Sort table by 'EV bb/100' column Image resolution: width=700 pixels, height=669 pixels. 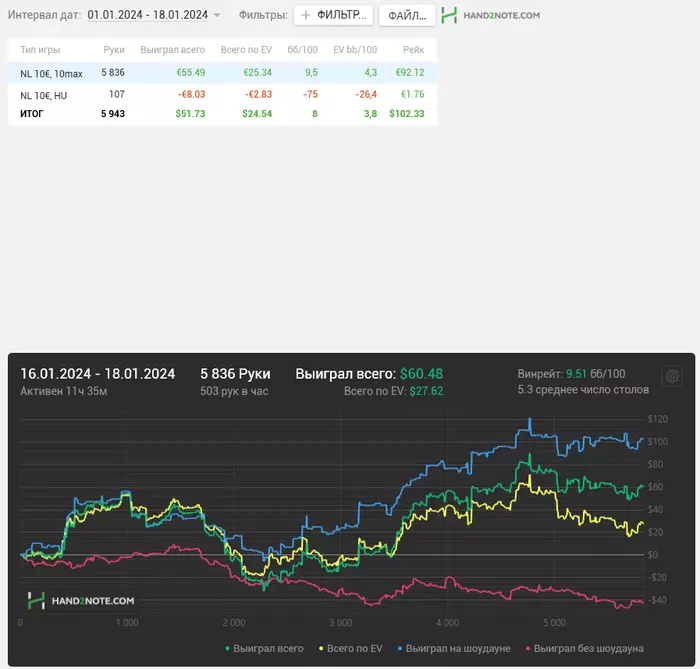click(354, 50)
